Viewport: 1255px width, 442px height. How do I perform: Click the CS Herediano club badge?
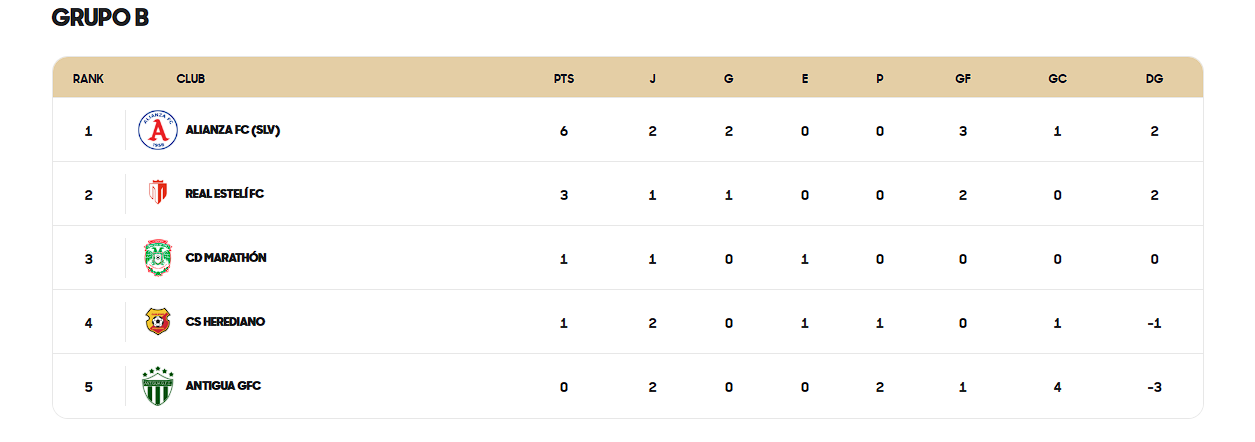tap(158, 322)
